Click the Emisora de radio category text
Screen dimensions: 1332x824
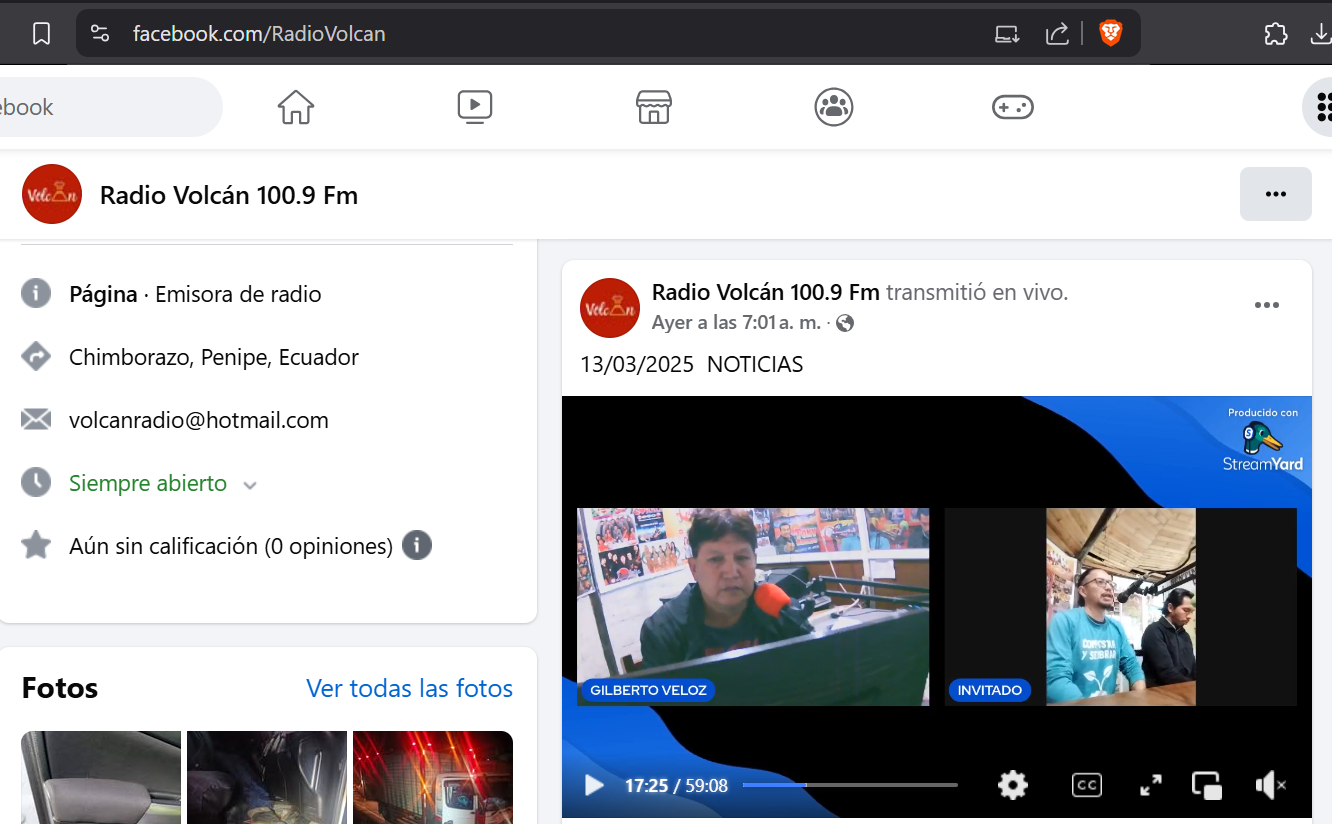(x=238, y=294)
